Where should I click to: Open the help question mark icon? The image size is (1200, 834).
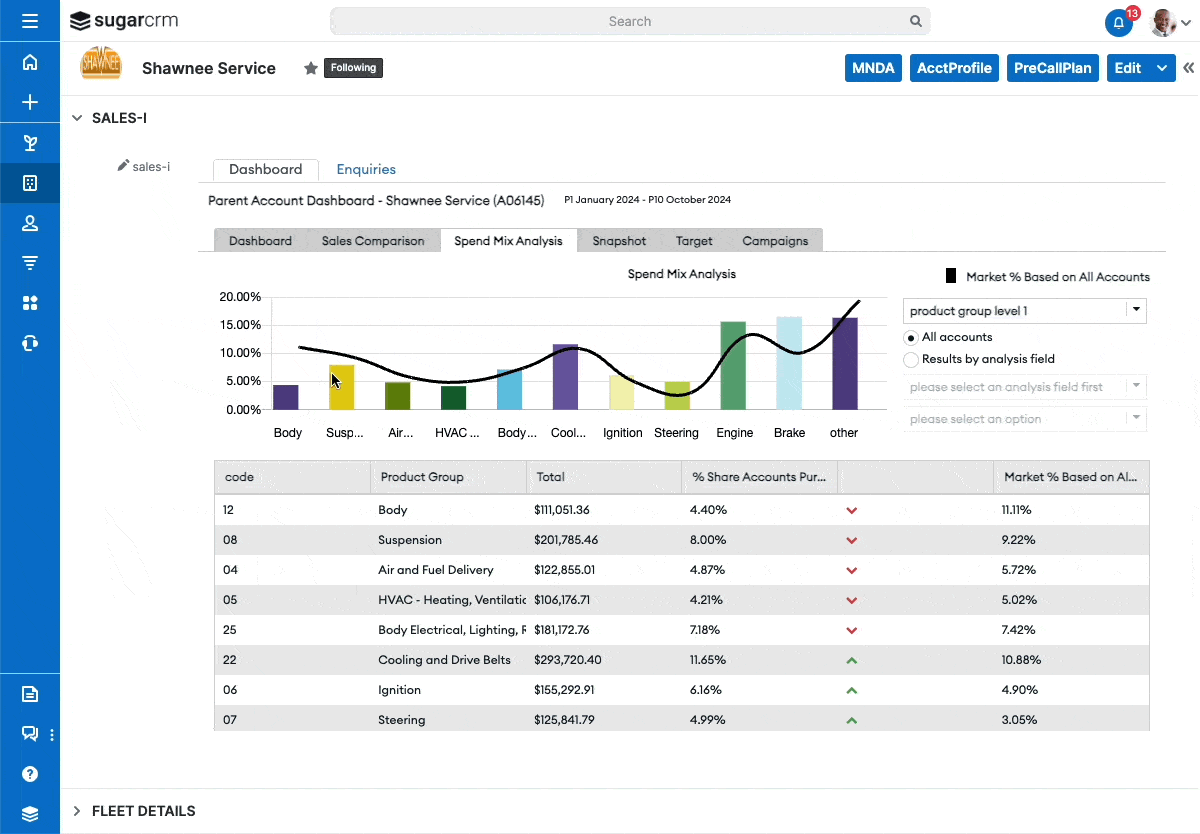tap(30, 774)
